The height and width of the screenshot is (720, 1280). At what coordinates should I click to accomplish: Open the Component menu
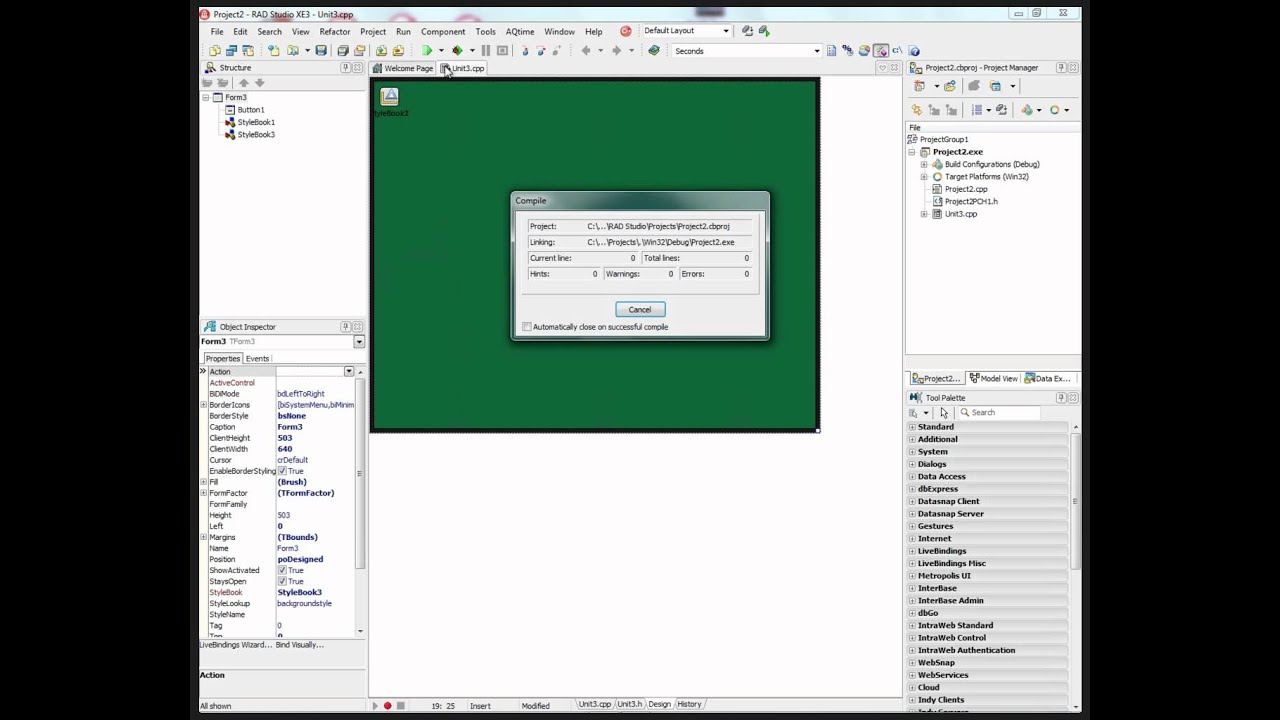[x=443, y=31]
